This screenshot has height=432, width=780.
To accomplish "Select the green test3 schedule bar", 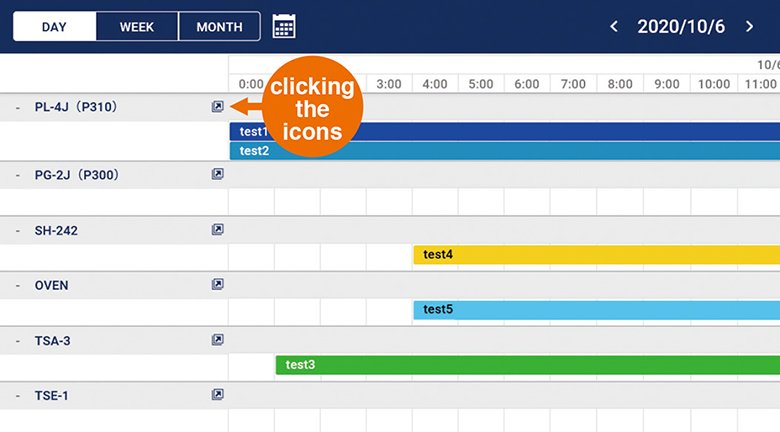I will coord(528,365).
